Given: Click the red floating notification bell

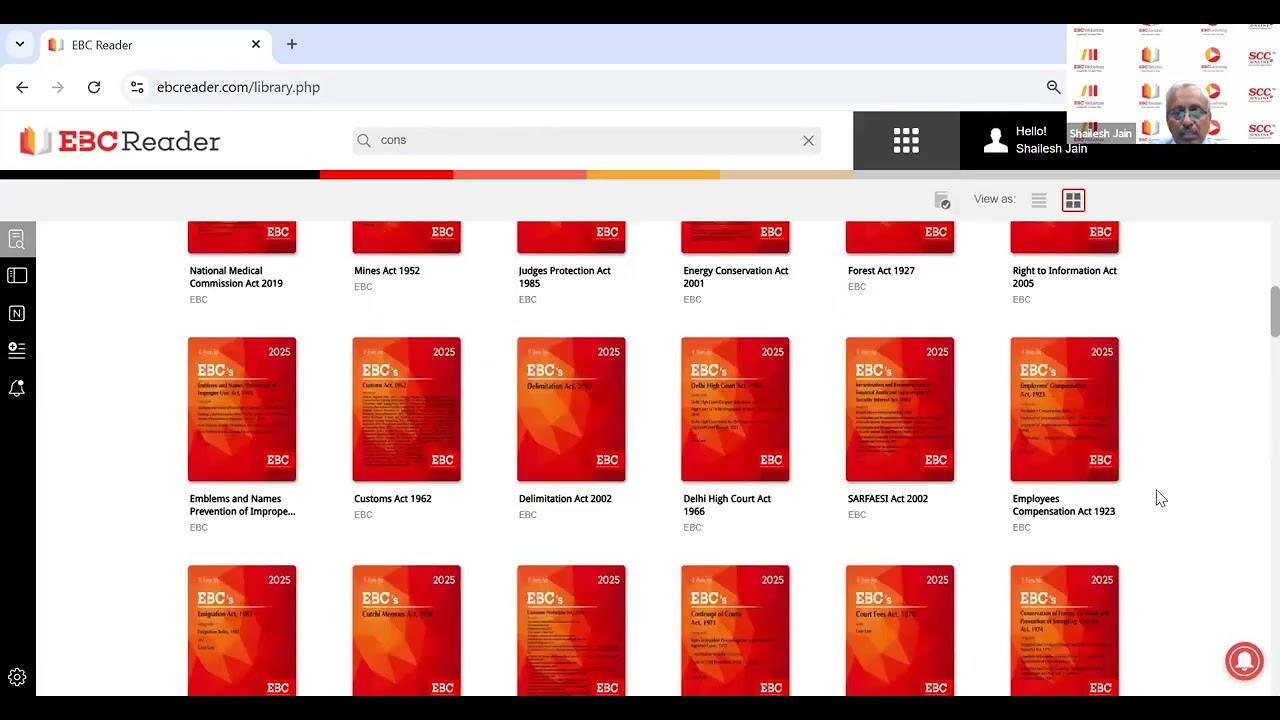Looking at the screenshot, I should (x=1244, y=661).
